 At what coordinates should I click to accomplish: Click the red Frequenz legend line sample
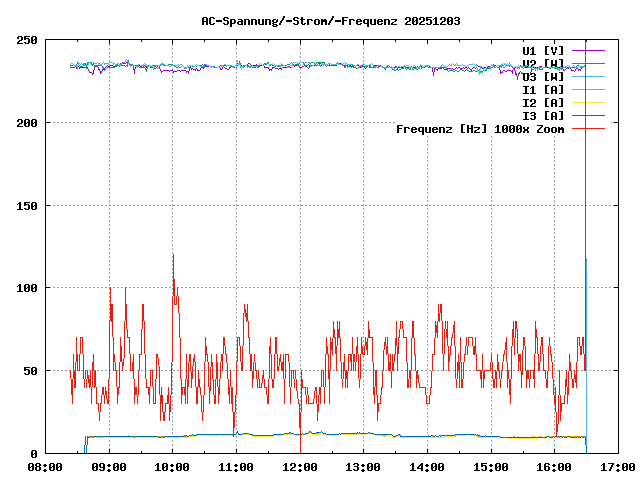pyautogui.click(x=588, y=128)
